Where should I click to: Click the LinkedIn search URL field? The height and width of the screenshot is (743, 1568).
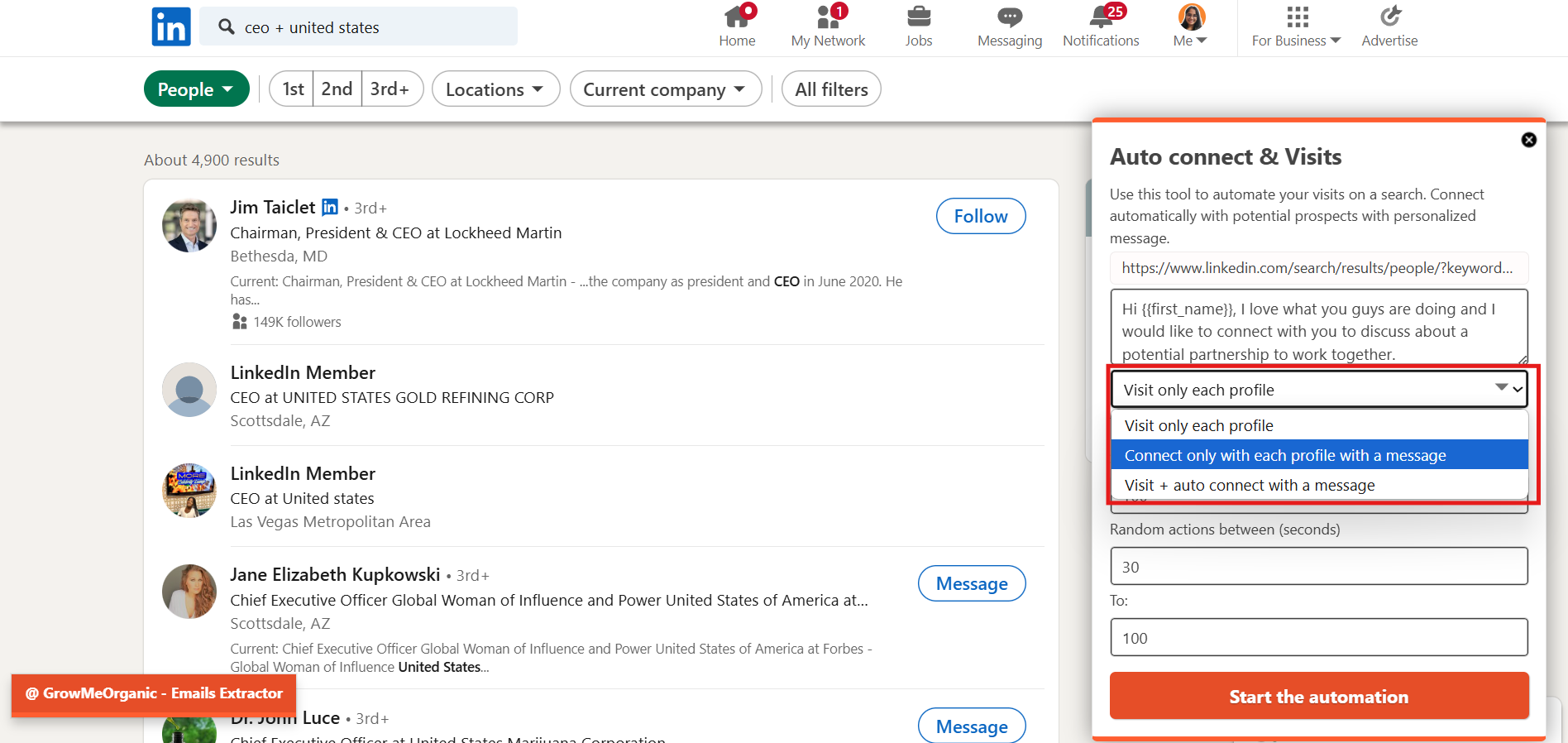(x=1318, y=267)
